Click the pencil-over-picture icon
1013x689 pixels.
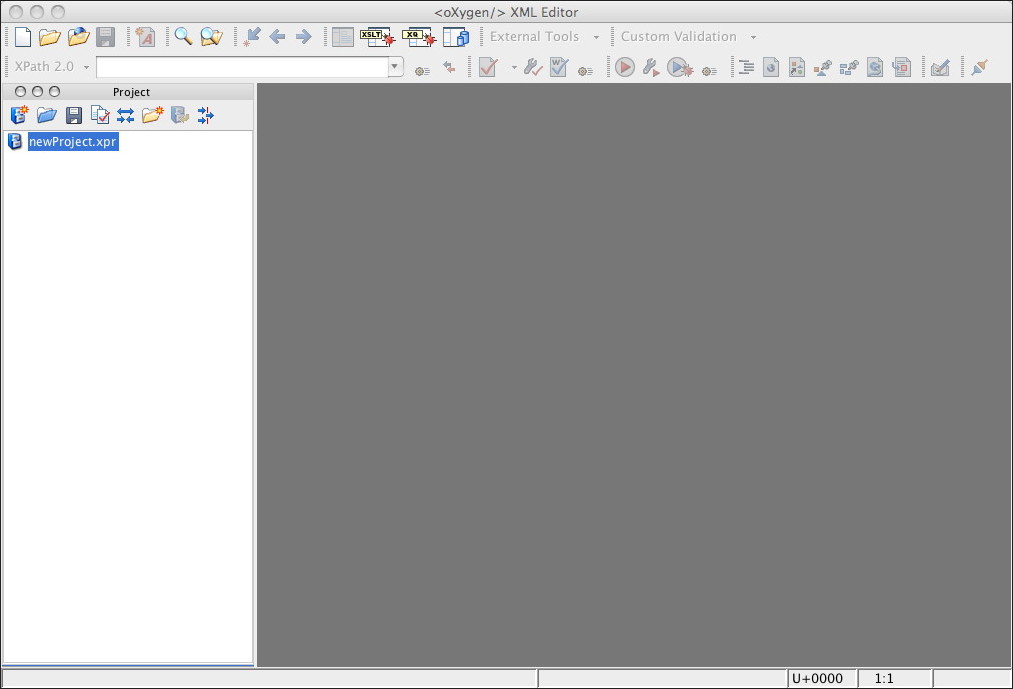(x=940, y=67)
